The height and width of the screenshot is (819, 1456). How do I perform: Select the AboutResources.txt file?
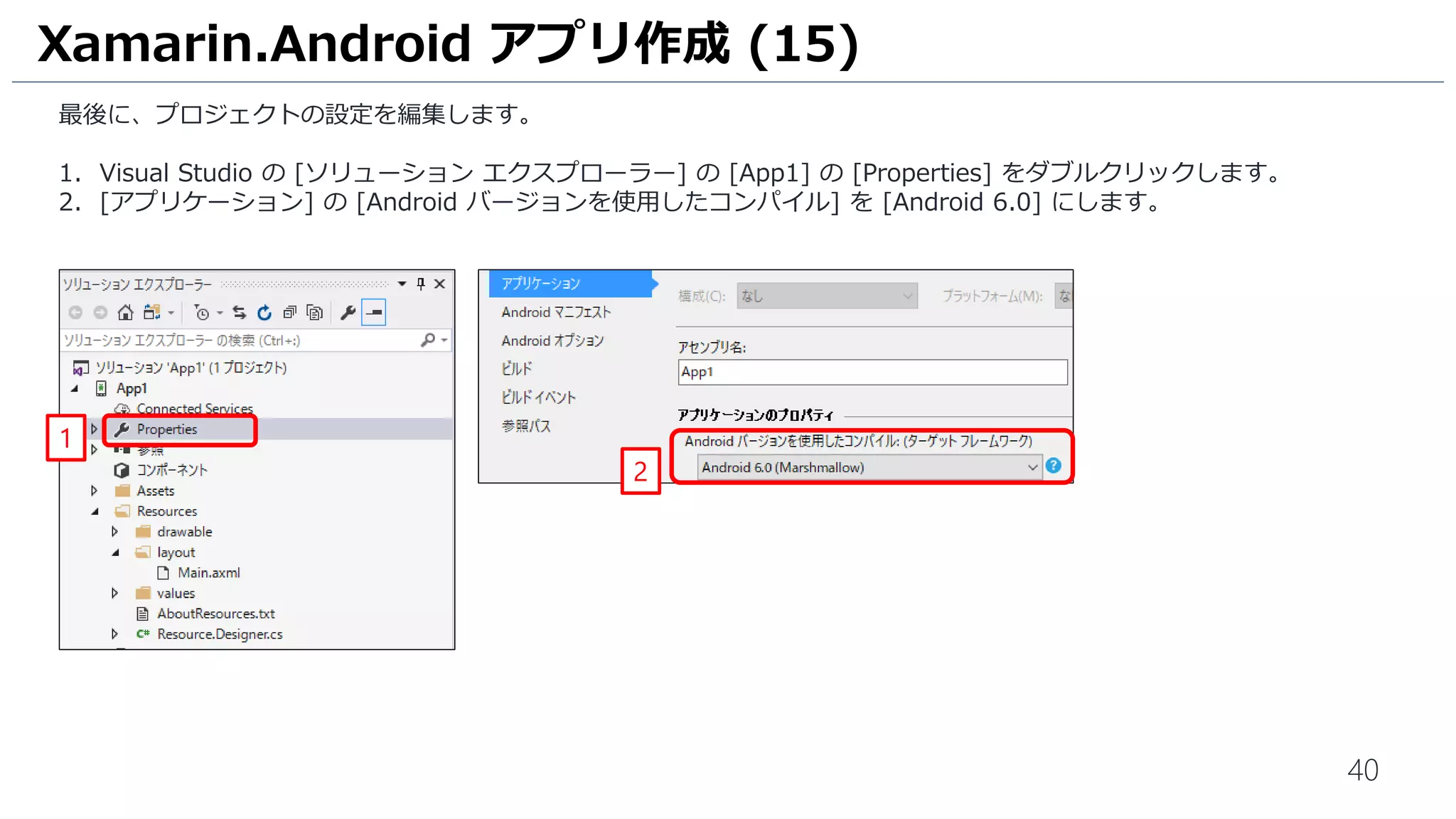(215, 614)
